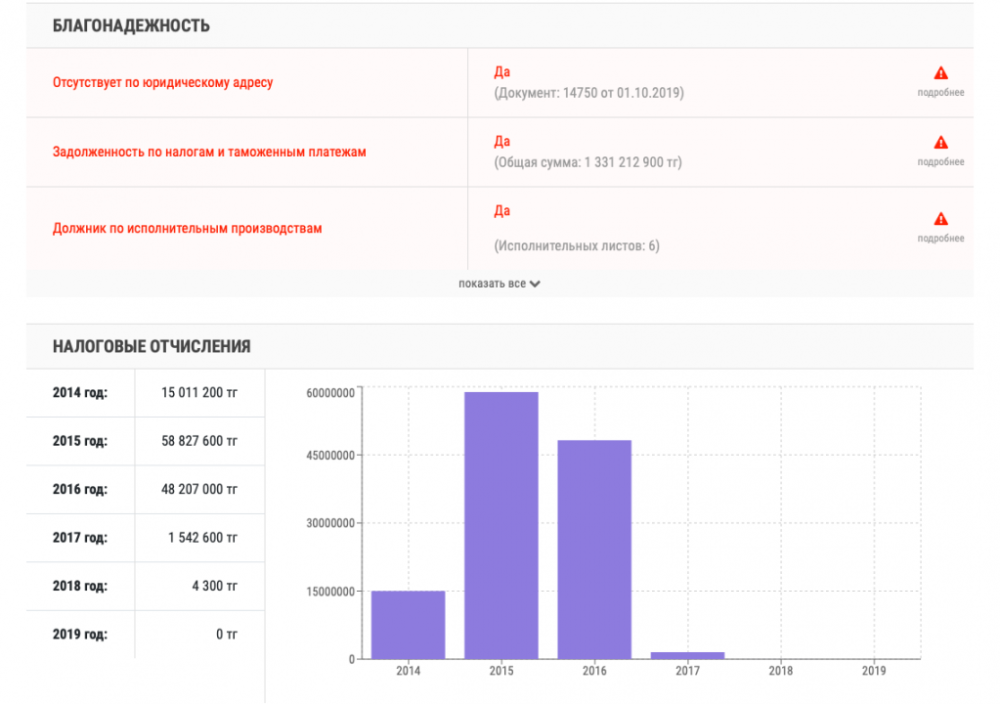Click the 2016 purple bar in chart
The height and width of the screenshot is (704, 1000).
pos(594,550)
